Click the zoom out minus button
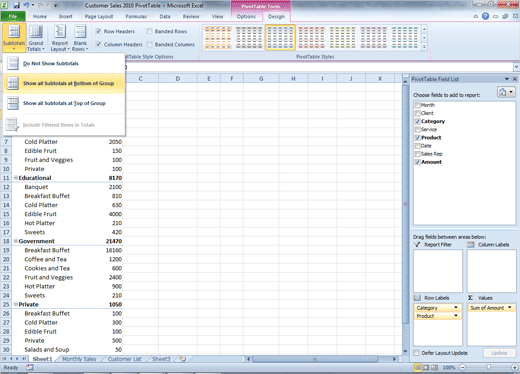Viewport: 520px width, 374px height. (x=462, y=367)
